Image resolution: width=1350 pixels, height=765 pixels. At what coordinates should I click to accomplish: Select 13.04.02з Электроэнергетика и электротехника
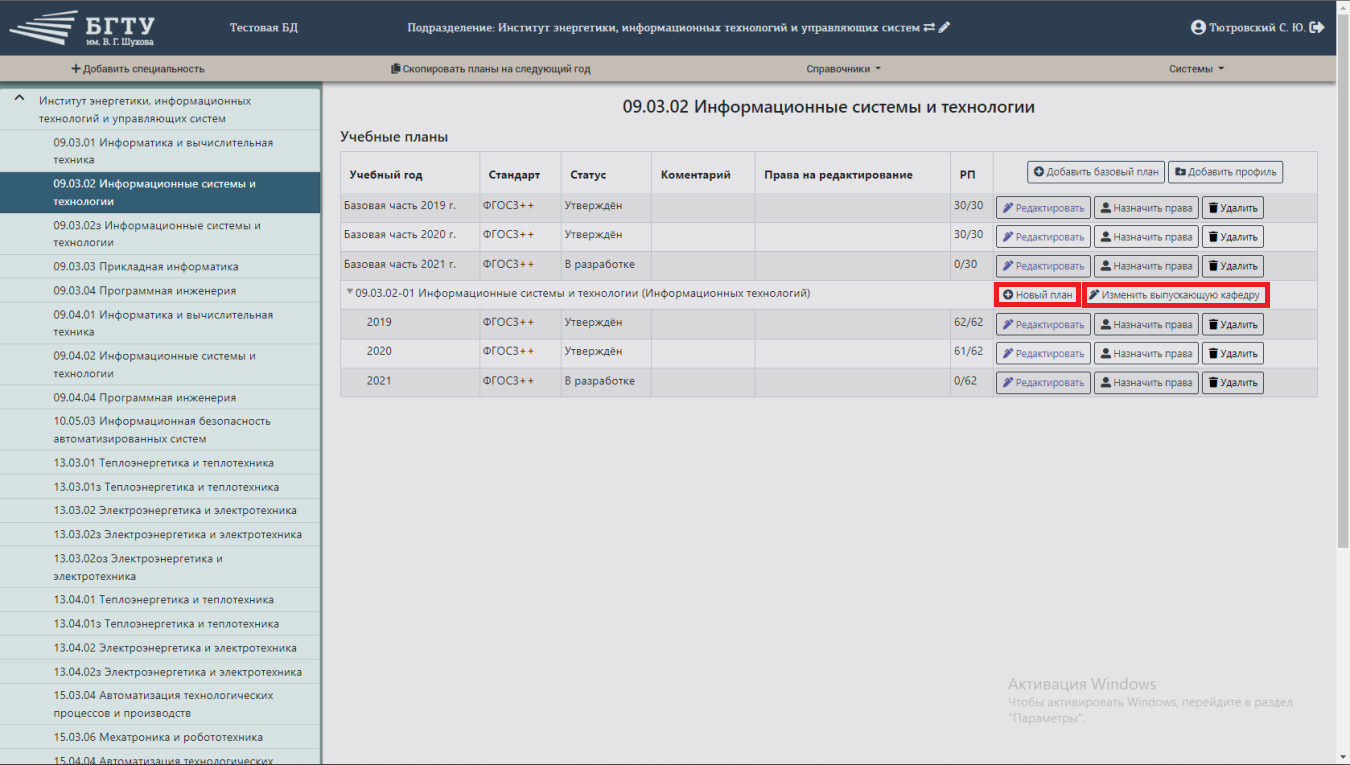click(x=160, y=672)
